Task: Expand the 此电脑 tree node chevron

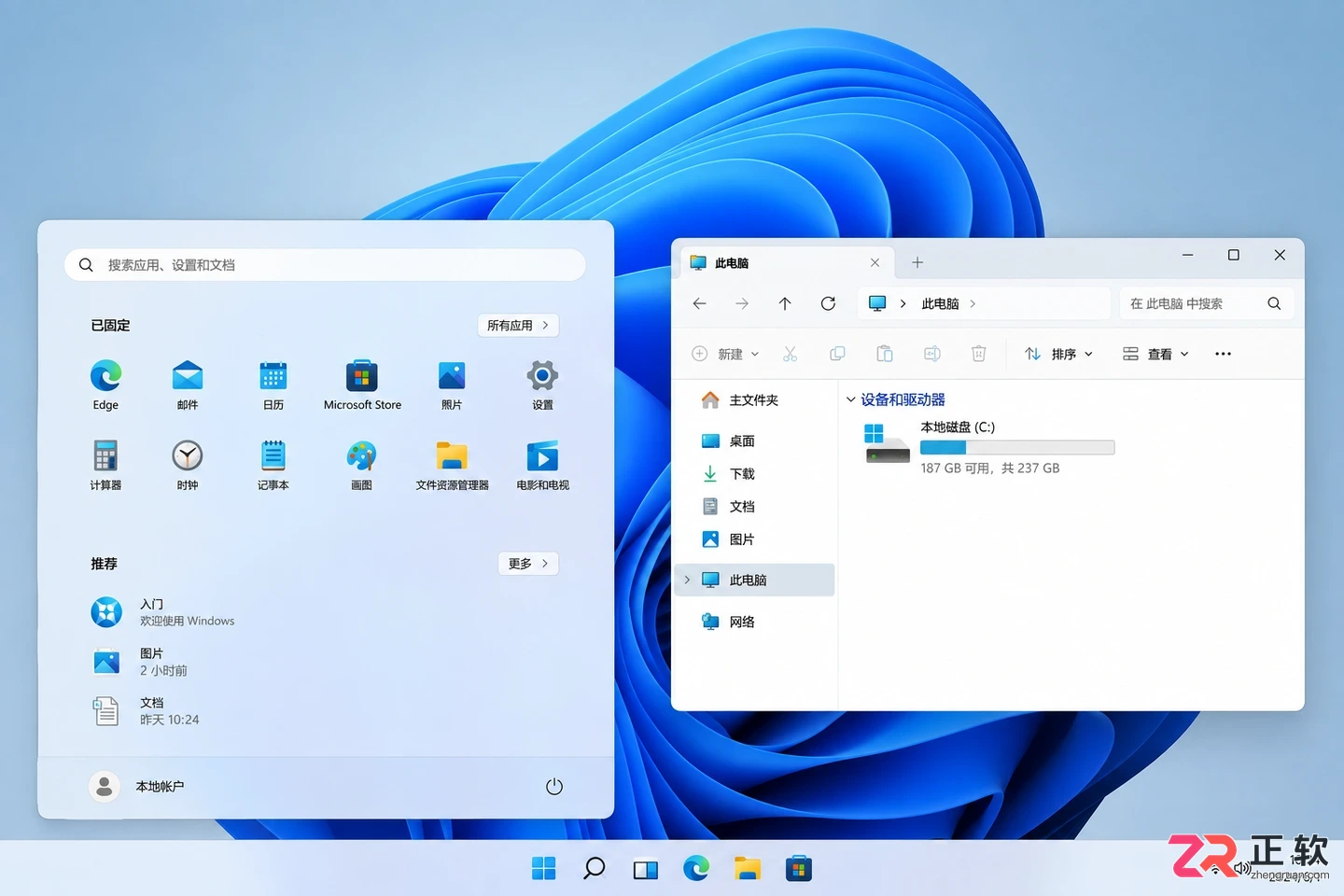Action: tap(688, 580)
